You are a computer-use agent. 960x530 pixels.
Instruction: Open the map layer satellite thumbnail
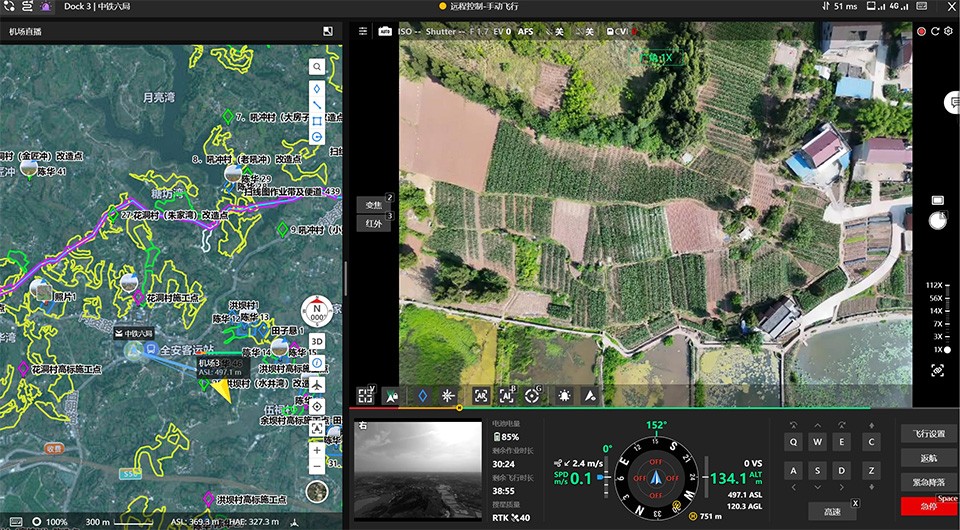pos(317,491)
